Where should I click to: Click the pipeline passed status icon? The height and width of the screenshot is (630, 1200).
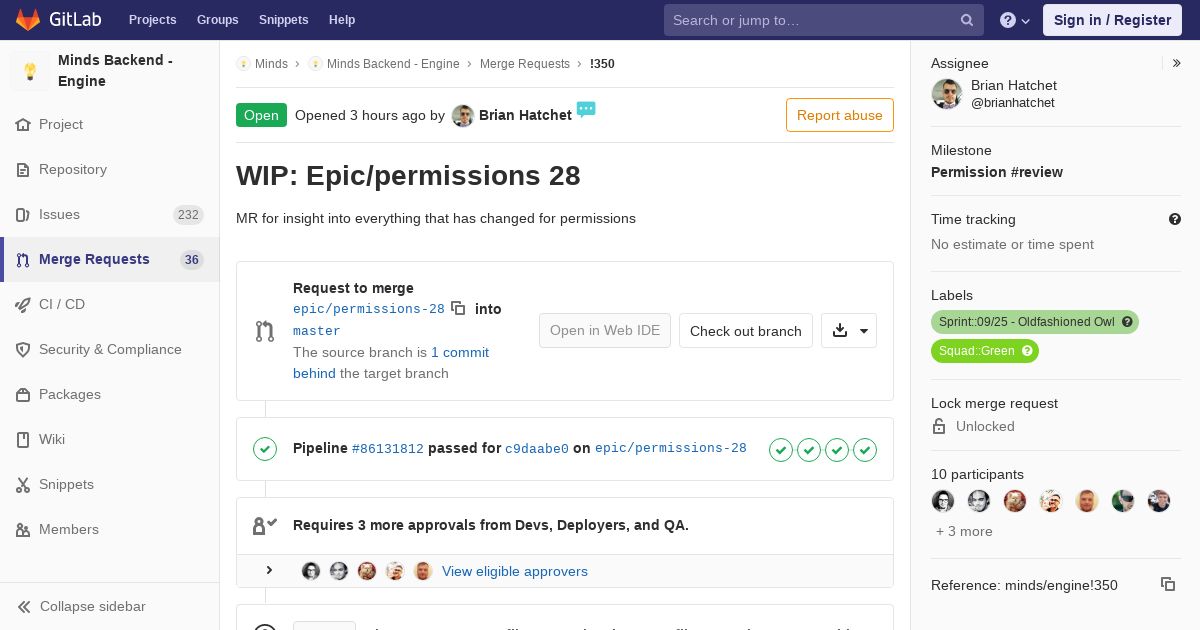(x=265, y=449)
